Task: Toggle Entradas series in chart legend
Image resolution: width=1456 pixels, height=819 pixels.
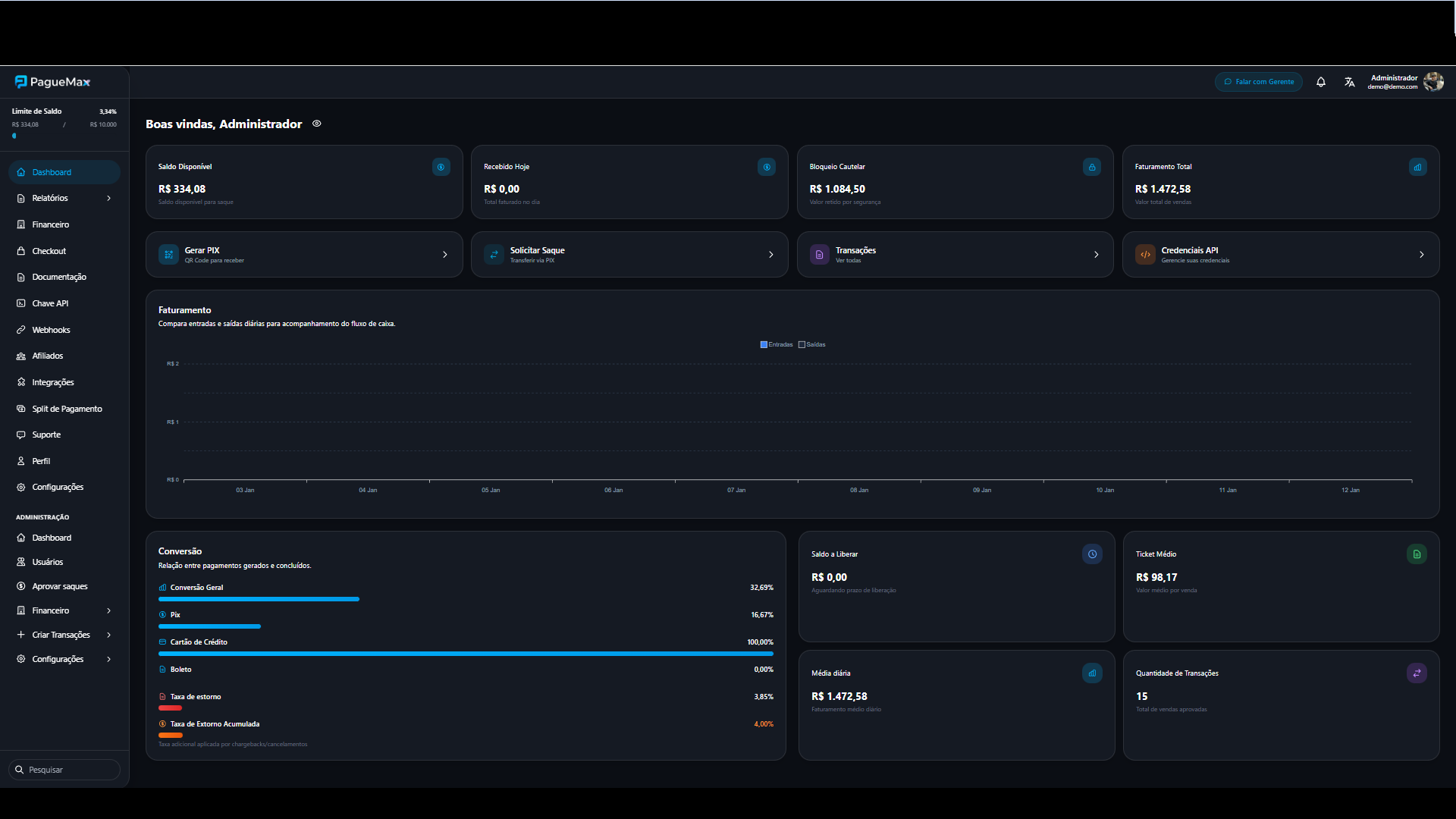Action: [776, 344]
